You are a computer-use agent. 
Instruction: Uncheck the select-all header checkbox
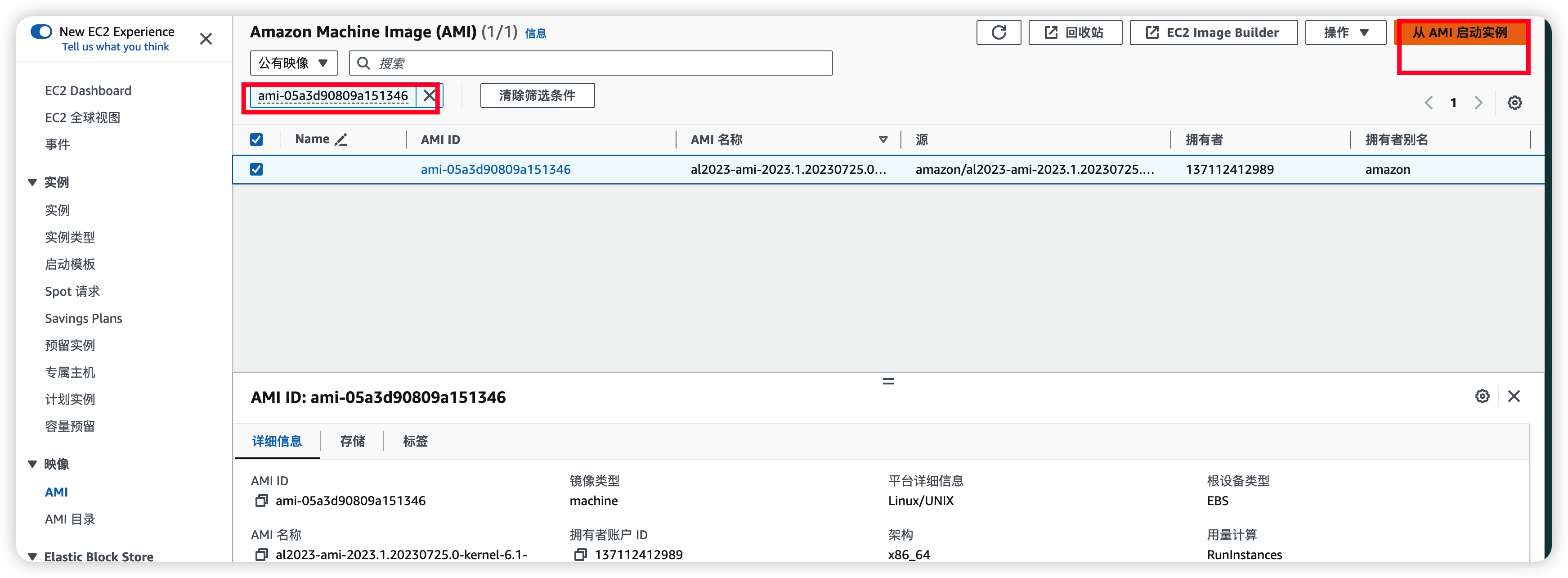[x=256, y=140]
